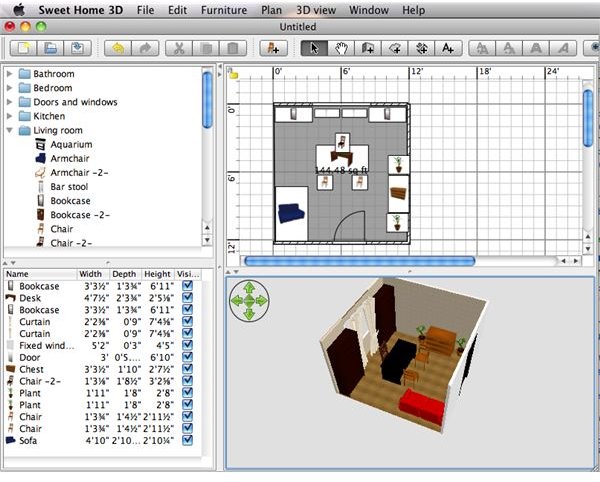Click the Add furniture to home icon

point(273,48)
